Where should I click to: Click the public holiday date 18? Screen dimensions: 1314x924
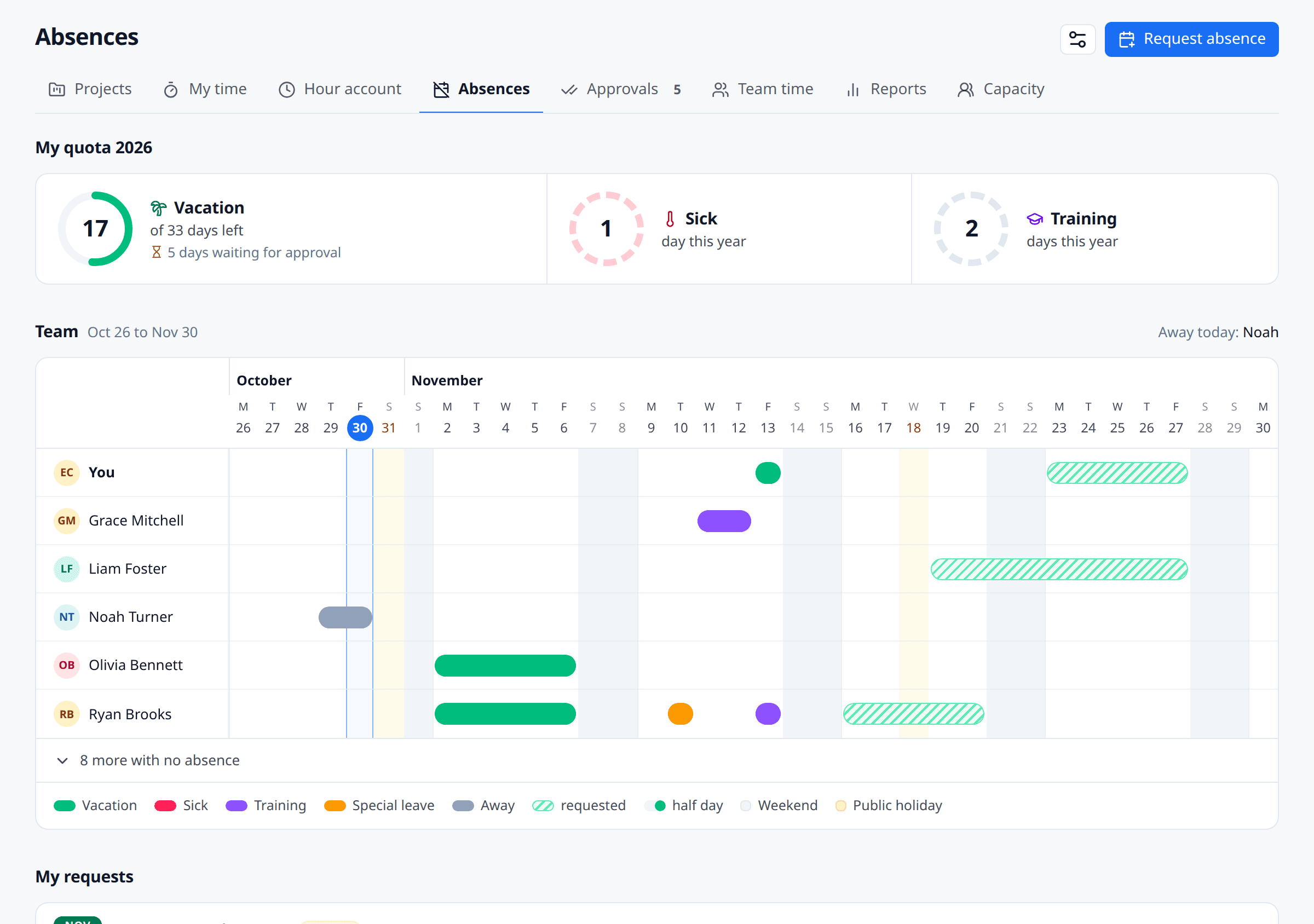[913, 428]
